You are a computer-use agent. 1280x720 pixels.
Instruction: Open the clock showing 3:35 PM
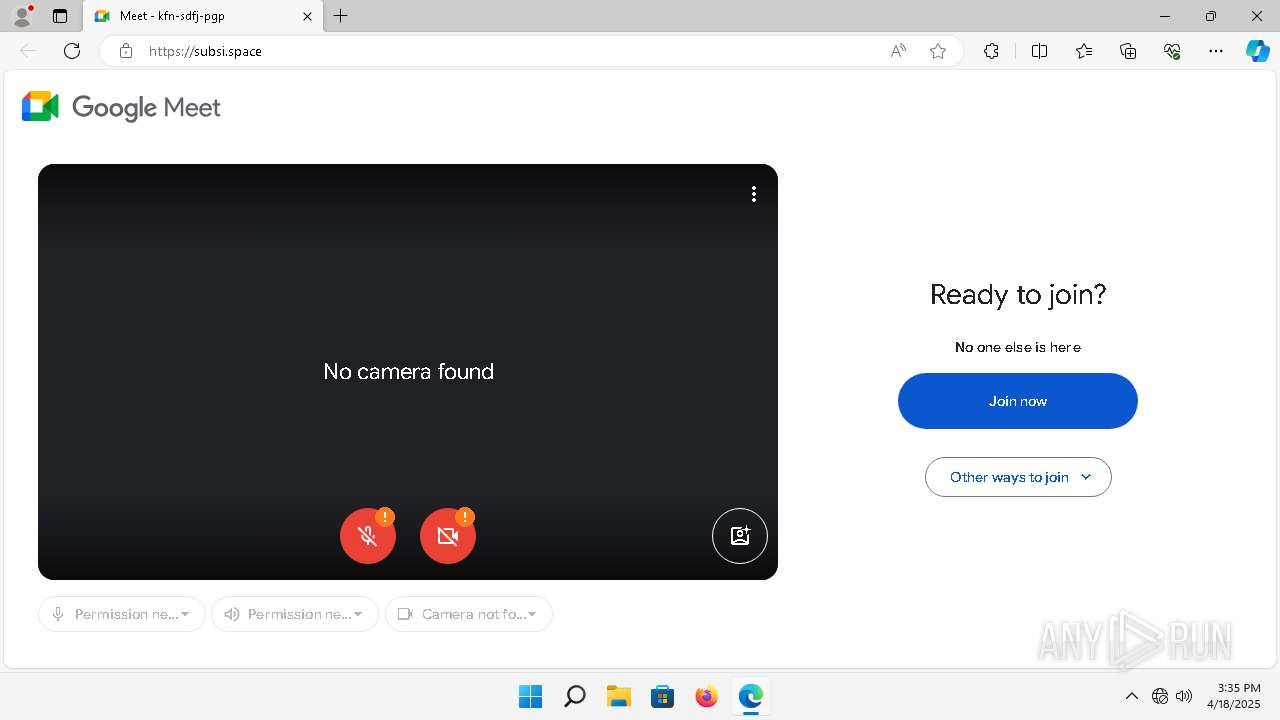coord(1234,696)
